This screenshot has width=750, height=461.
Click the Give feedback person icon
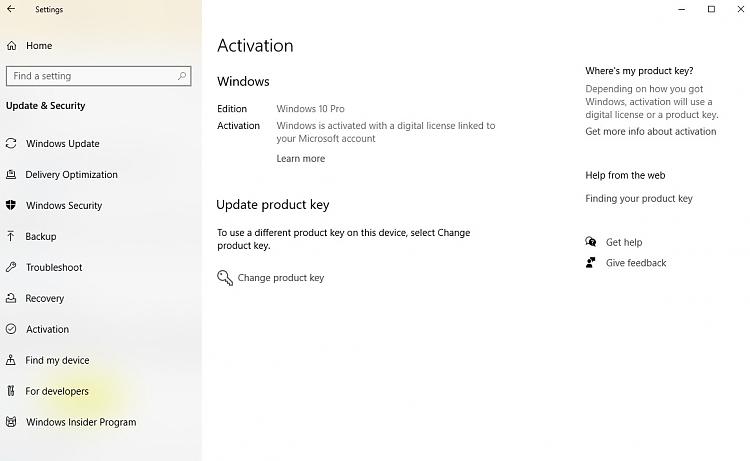591,263
